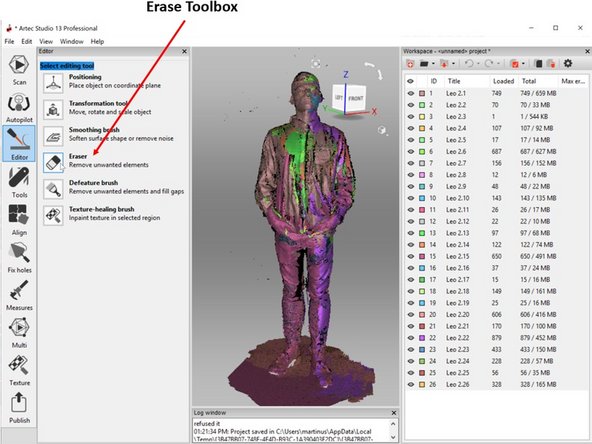The image size is (592, 444).
Task: Expand the undo history dropdown arrow
Action: click(x=478, y=64)
